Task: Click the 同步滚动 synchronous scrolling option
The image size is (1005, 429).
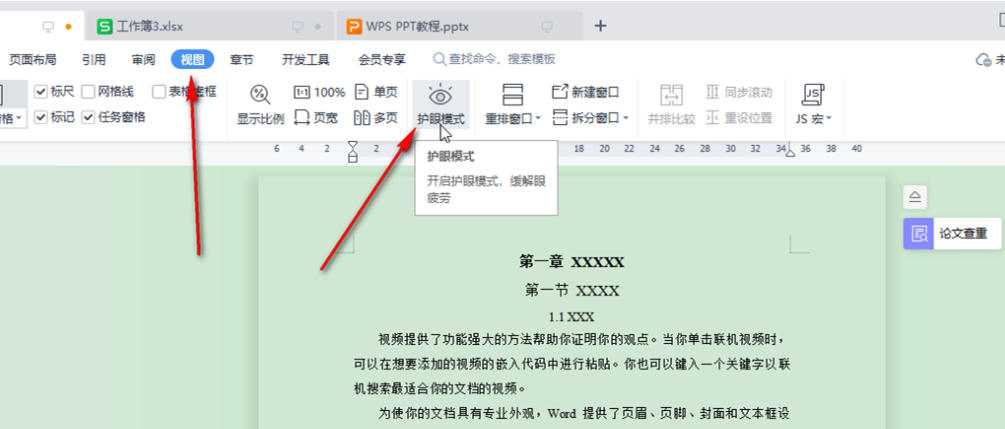Action: (x=739, y=92)
